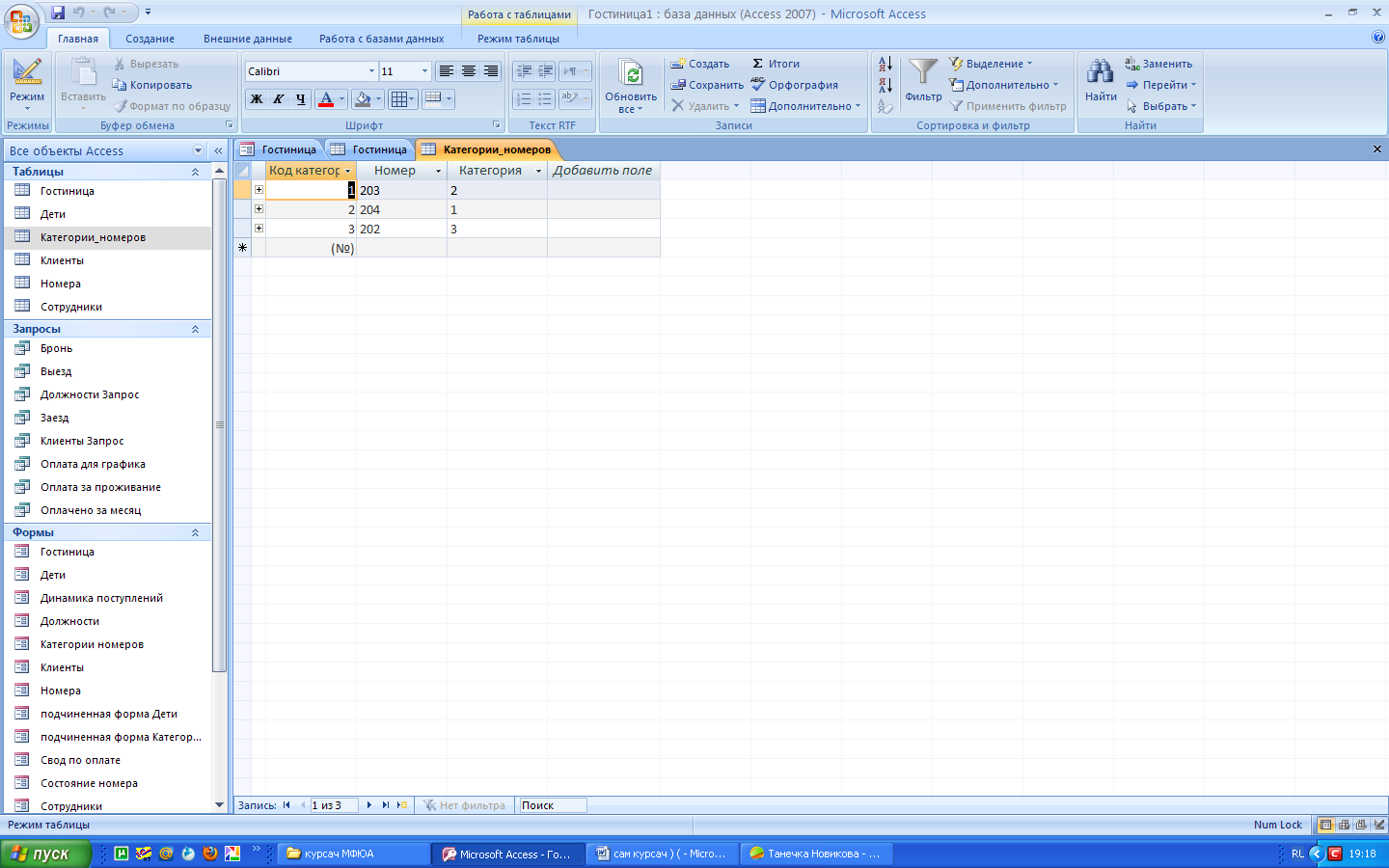The width and height of the screenshot is (1389, 868).
Task: Click Заменить replace command
Action: coord(1159,64)
